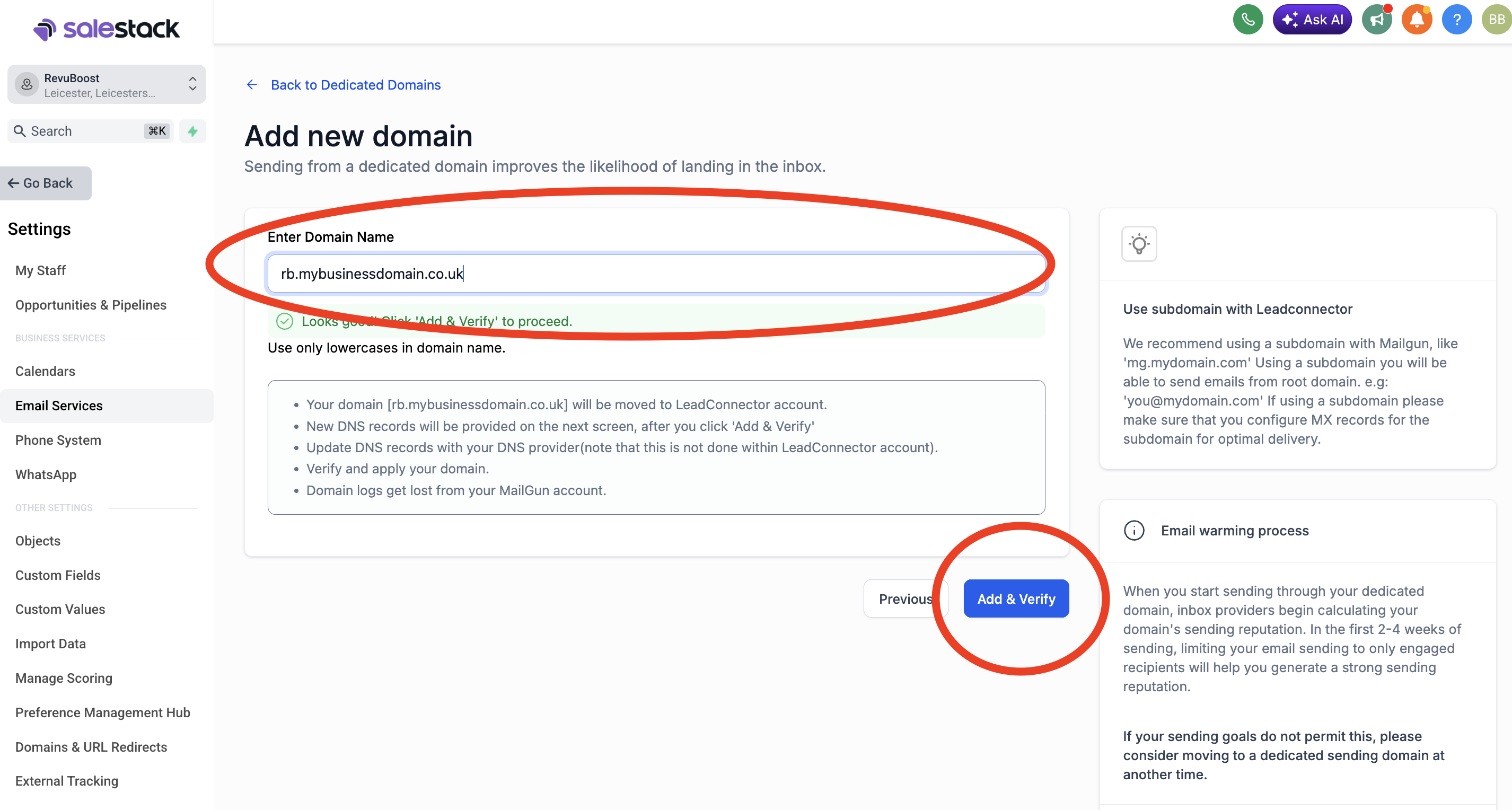The width and height of the screenshot is (1512, 810).
Task: Open Domains & URL Redirects settings
Action: click(x=91, y=746)
